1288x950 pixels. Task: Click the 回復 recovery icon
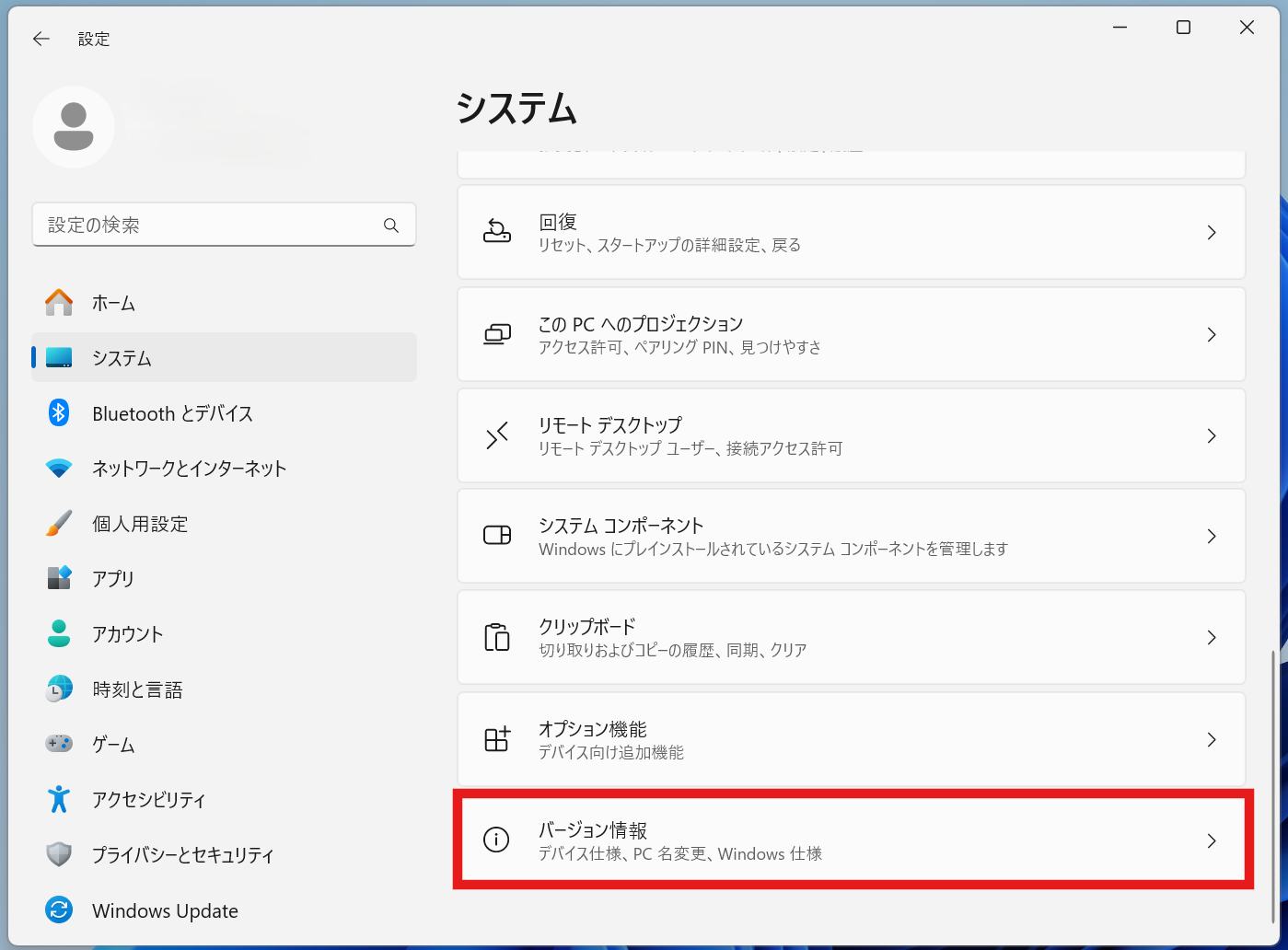click(x=497, y=232)
